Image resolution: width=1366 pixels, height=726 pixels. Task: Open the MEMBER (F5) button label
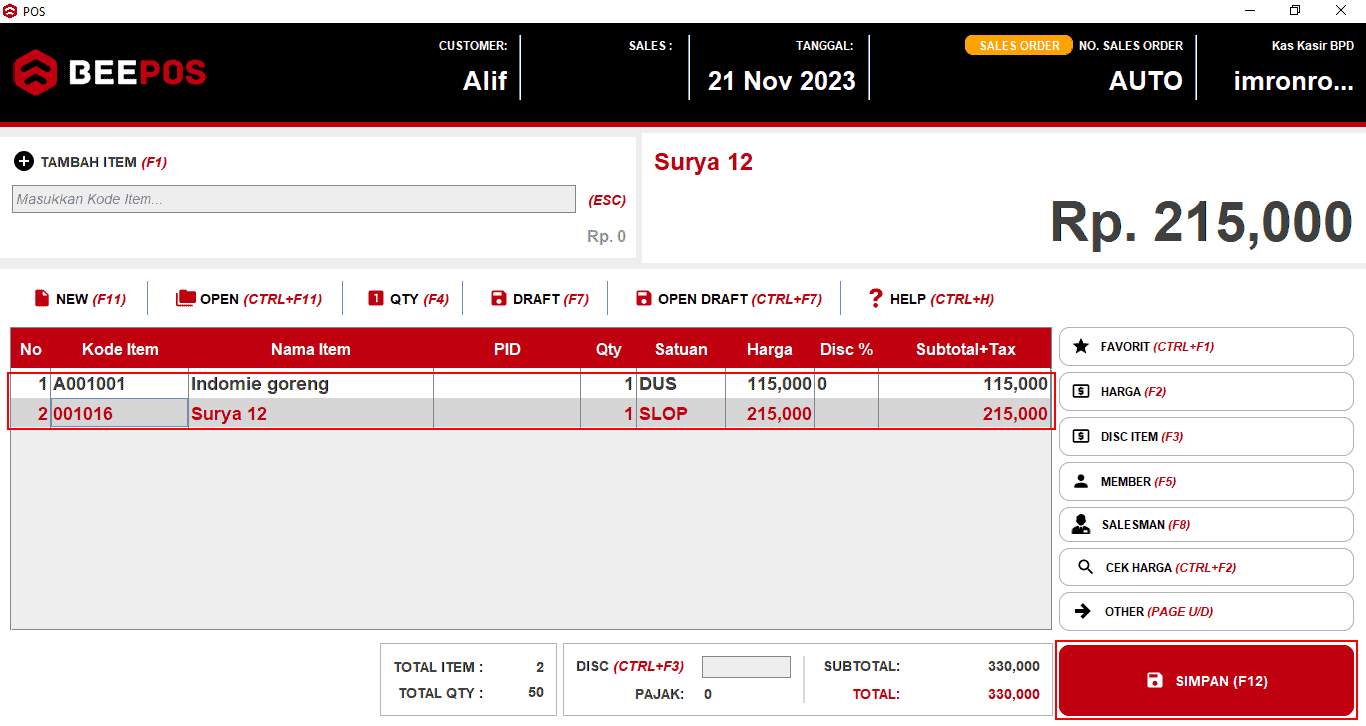(x=1139, y=481)
